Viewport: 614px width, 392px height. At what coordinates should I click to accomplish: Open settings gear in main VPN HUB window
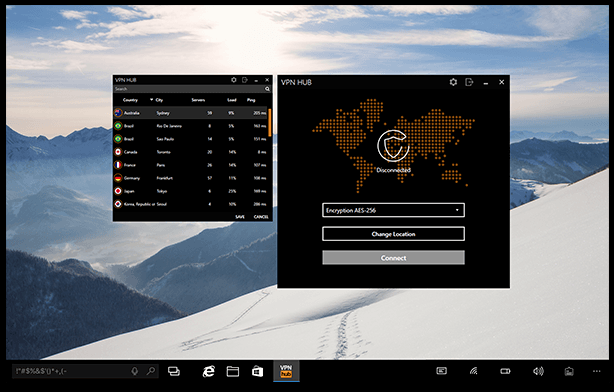pos(453,82)
